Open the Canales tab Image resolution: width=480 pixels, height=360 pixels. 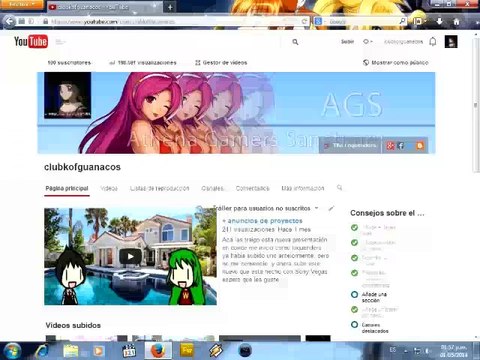click(x=212, y=188)
